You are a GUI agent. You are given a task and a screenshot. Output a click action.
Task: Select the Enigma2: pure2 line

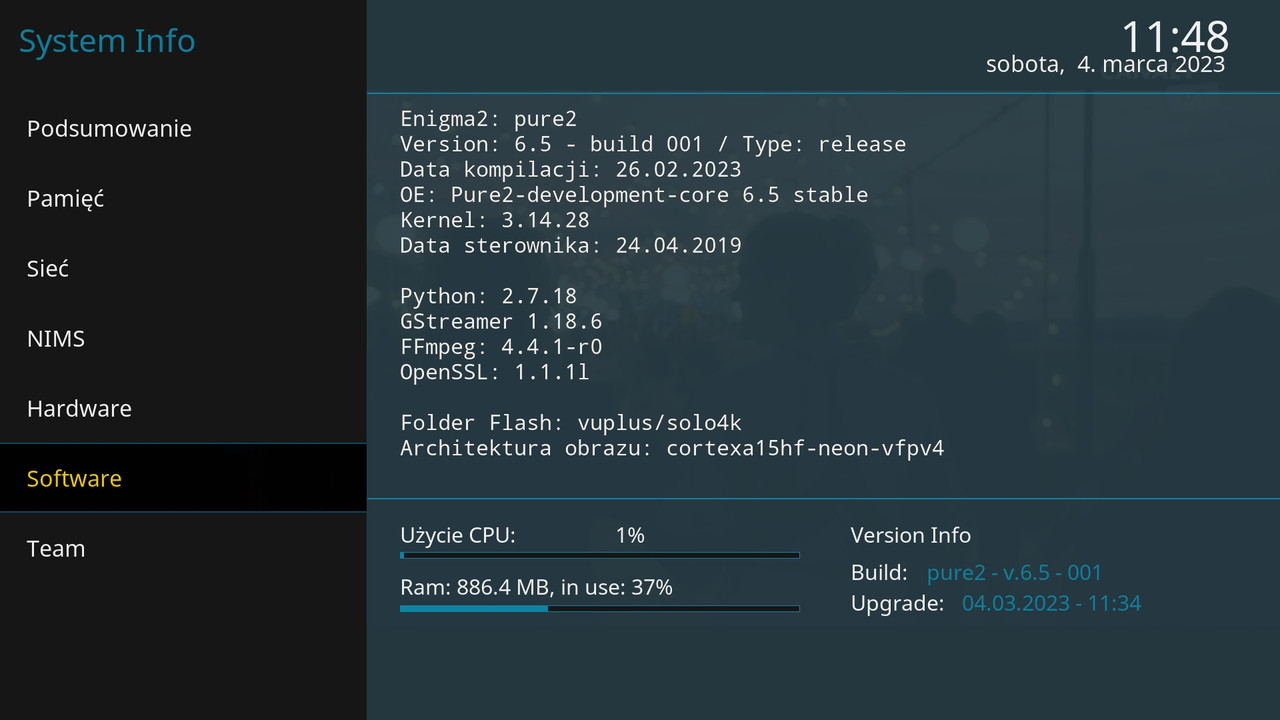click(488, 118)
